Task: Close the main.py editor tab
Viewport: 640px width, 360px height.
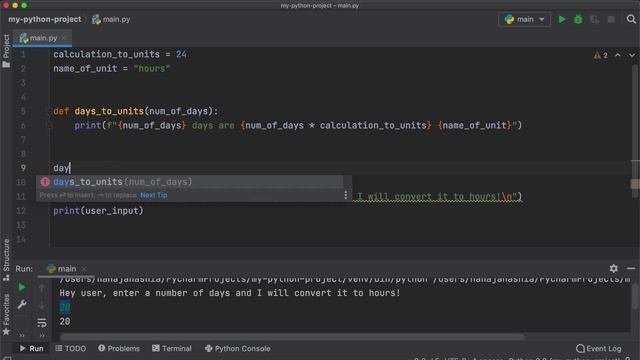Action: [x=64, y=38]
